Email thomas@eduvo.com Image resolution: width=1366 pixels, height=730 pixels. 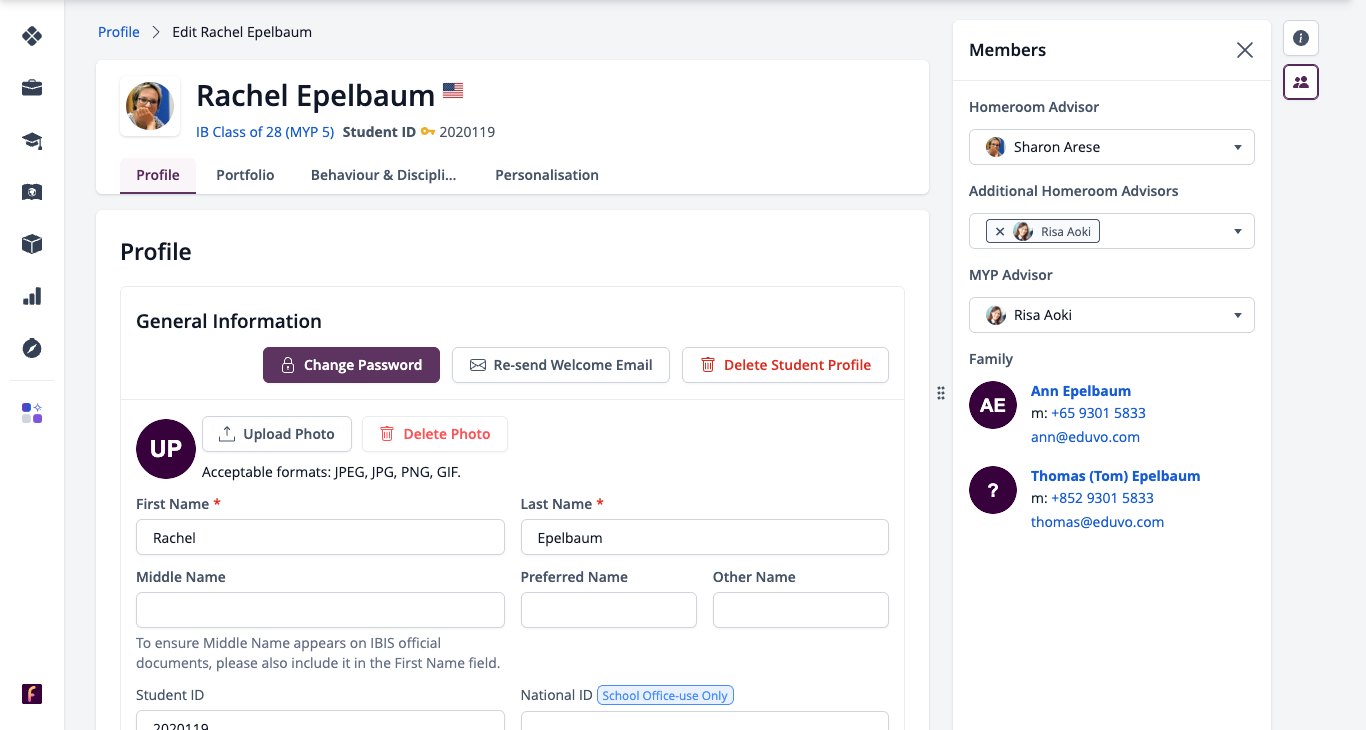pos(1097,522)
